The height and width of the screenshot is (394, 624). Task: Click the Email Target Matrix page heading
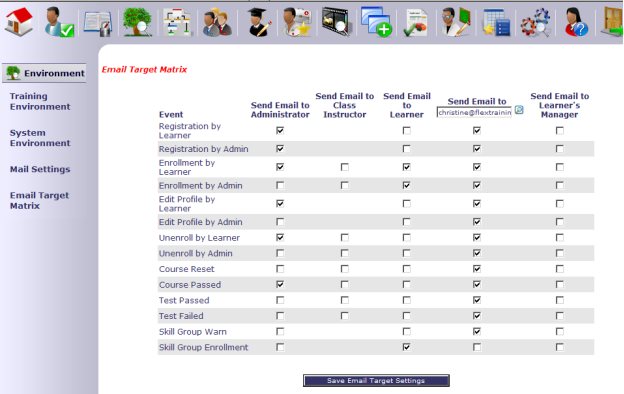pos(144,70)
